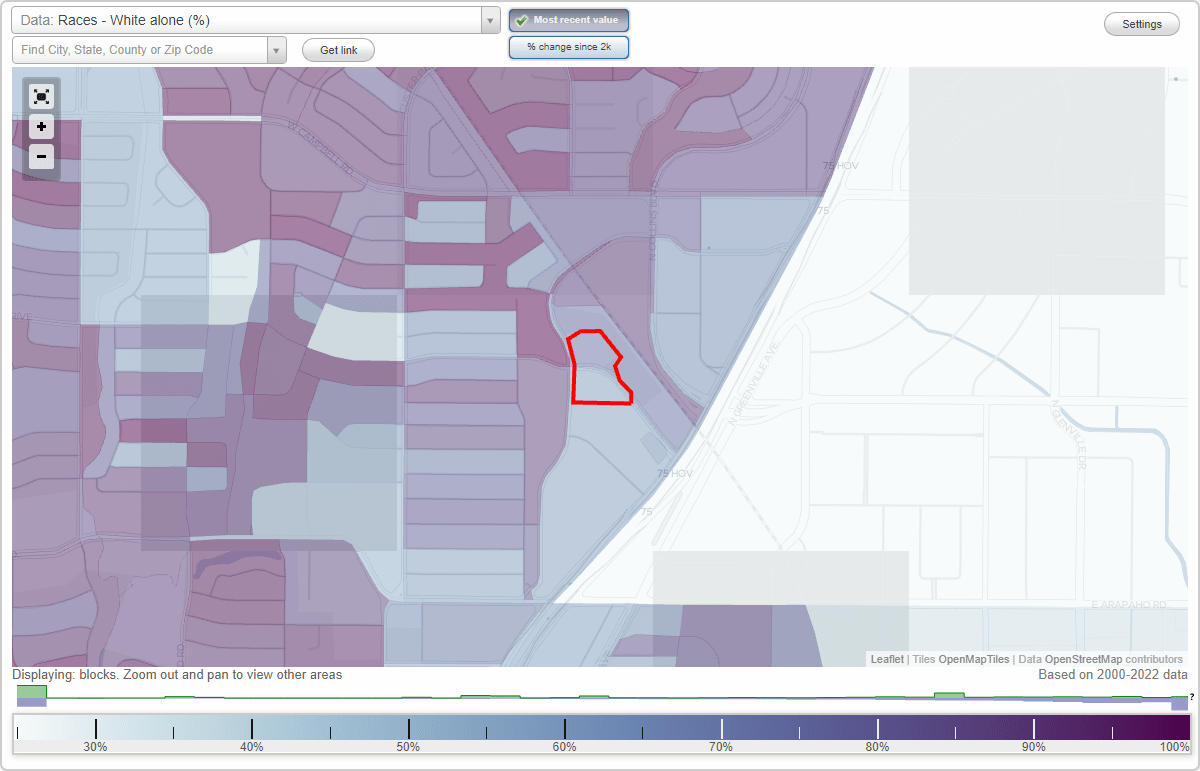The width and height of the screenshot is (1200, 771).
Task: Click the 30% mark on color legend
Action: pyautogui.click(x=95, y=746)
